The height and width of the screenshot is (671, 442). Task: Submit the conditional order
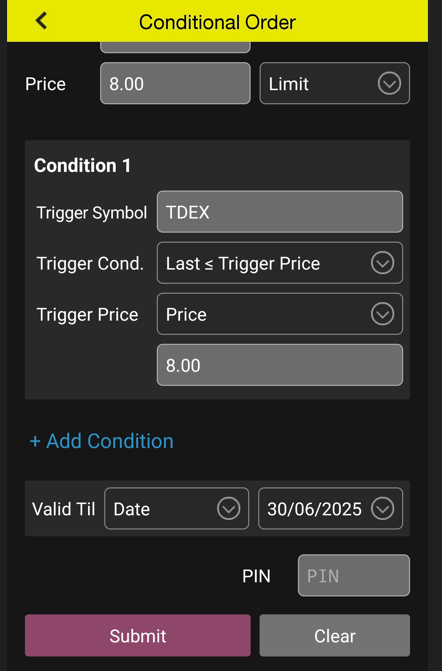(138, 635)
